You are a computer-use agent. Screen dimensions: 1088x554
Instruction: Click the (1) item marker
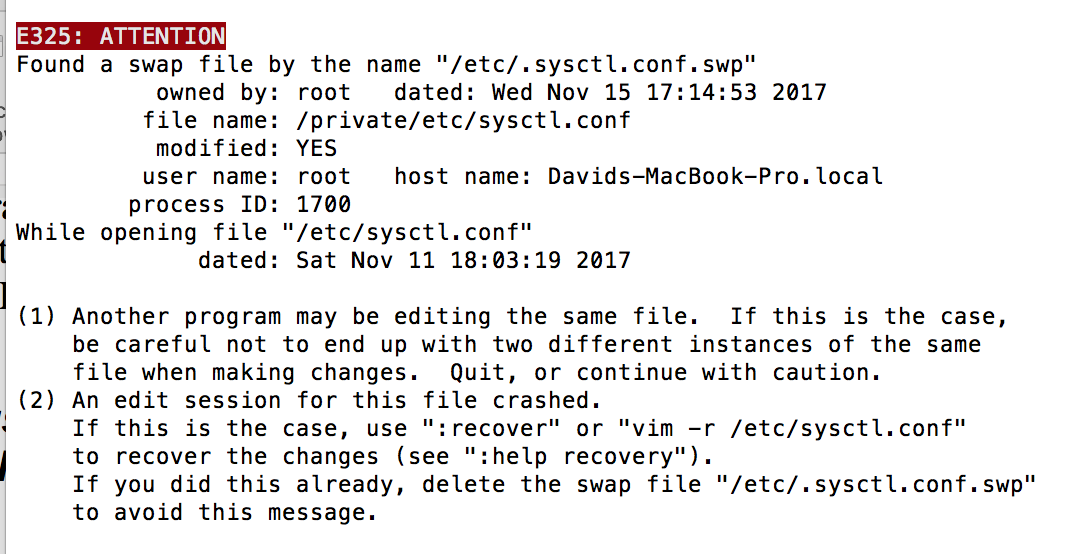point(37,317)
